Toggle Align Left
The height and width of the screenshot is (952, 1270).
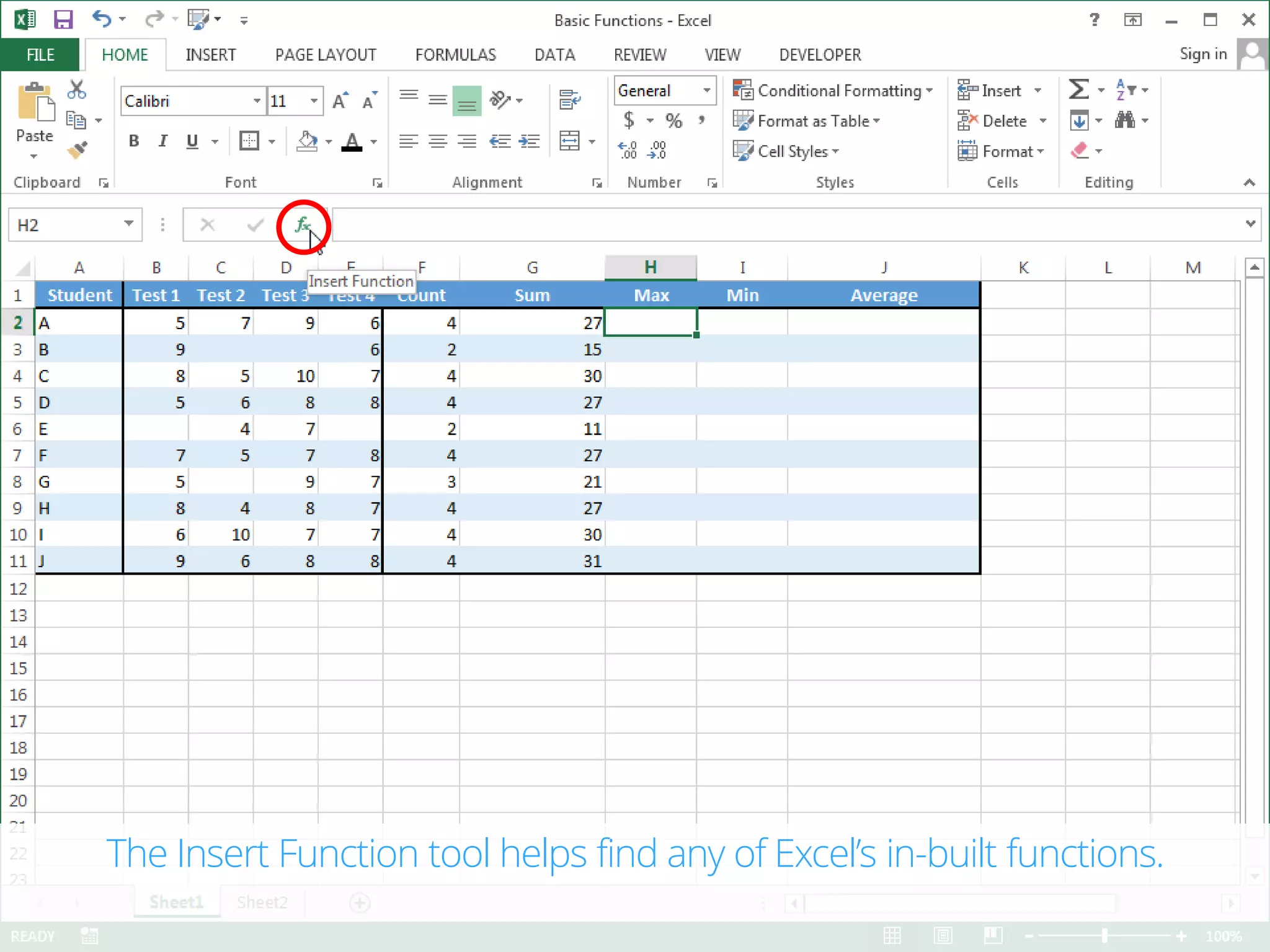click(x=409, y=142)
